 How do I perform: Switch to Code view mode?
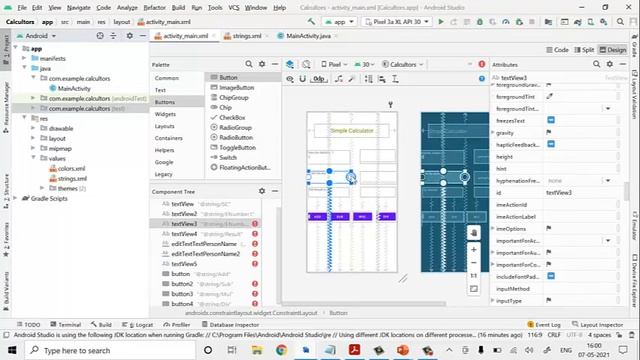click(x=558, y=50)
